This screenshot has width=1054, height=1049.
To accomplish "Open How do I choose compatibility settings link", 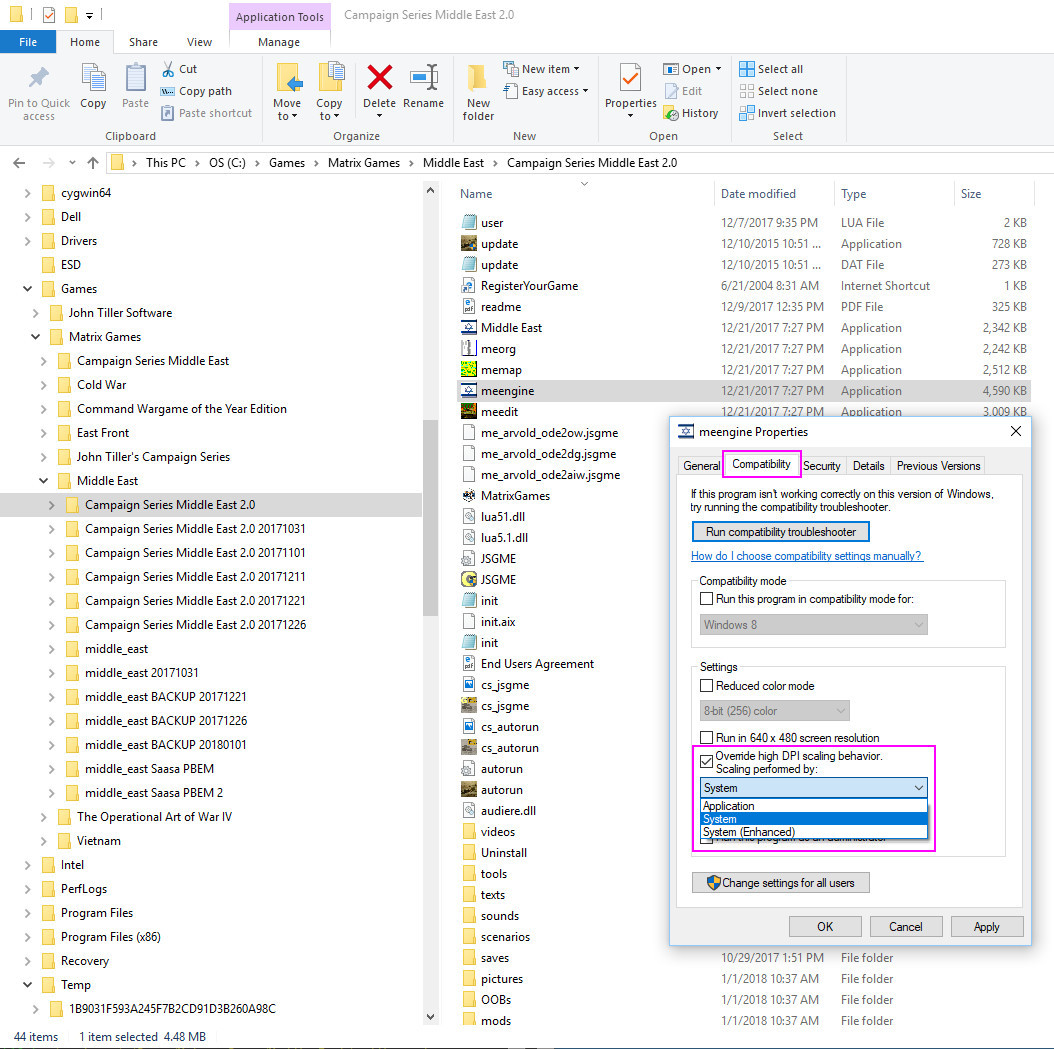I will (x=807, y=556).
